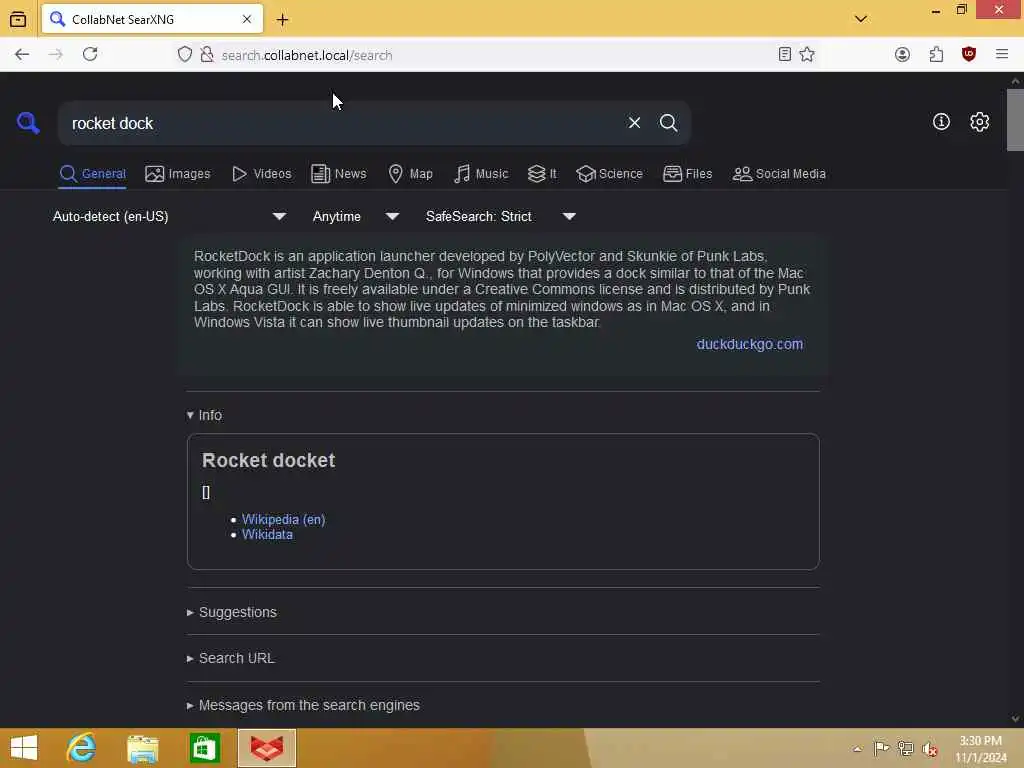
Task: Reload the current page
Action: 90,54
